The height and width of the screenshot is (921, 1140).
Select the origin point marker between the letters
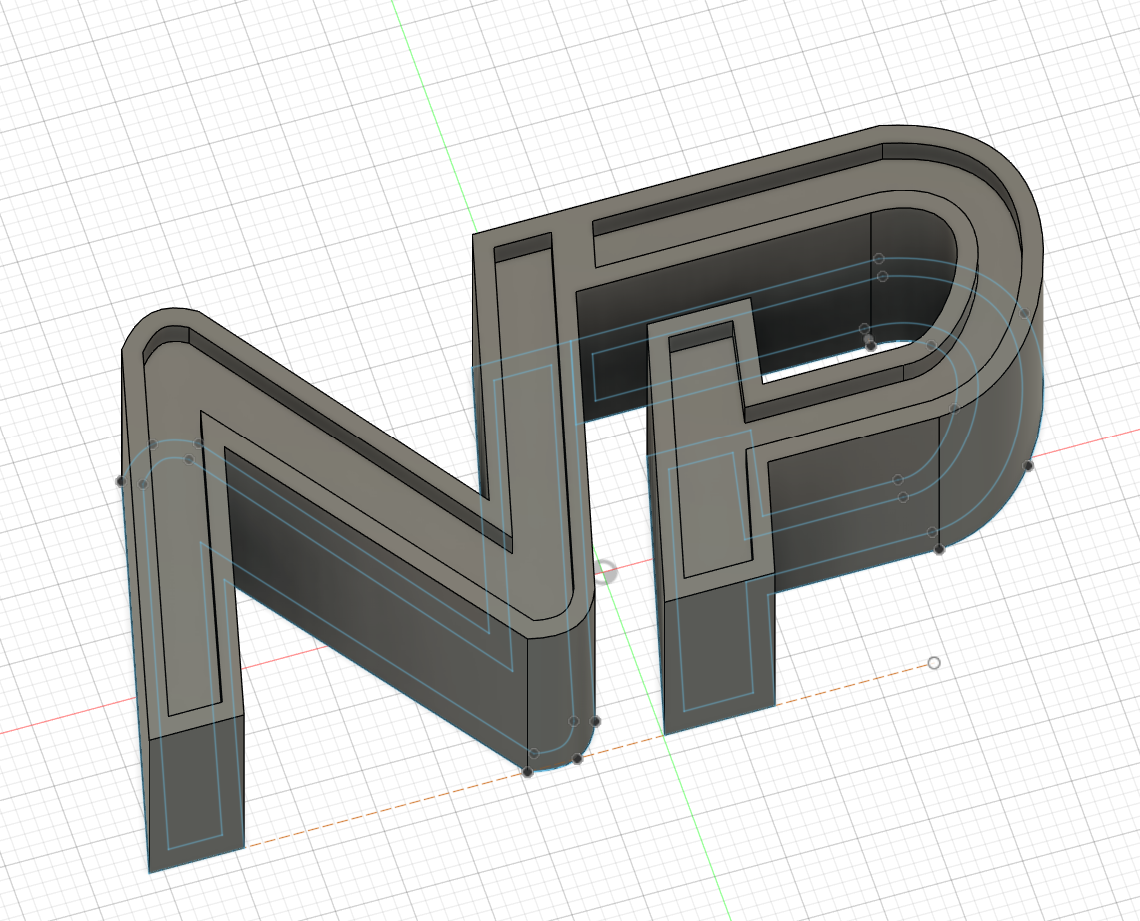[605, 572]
